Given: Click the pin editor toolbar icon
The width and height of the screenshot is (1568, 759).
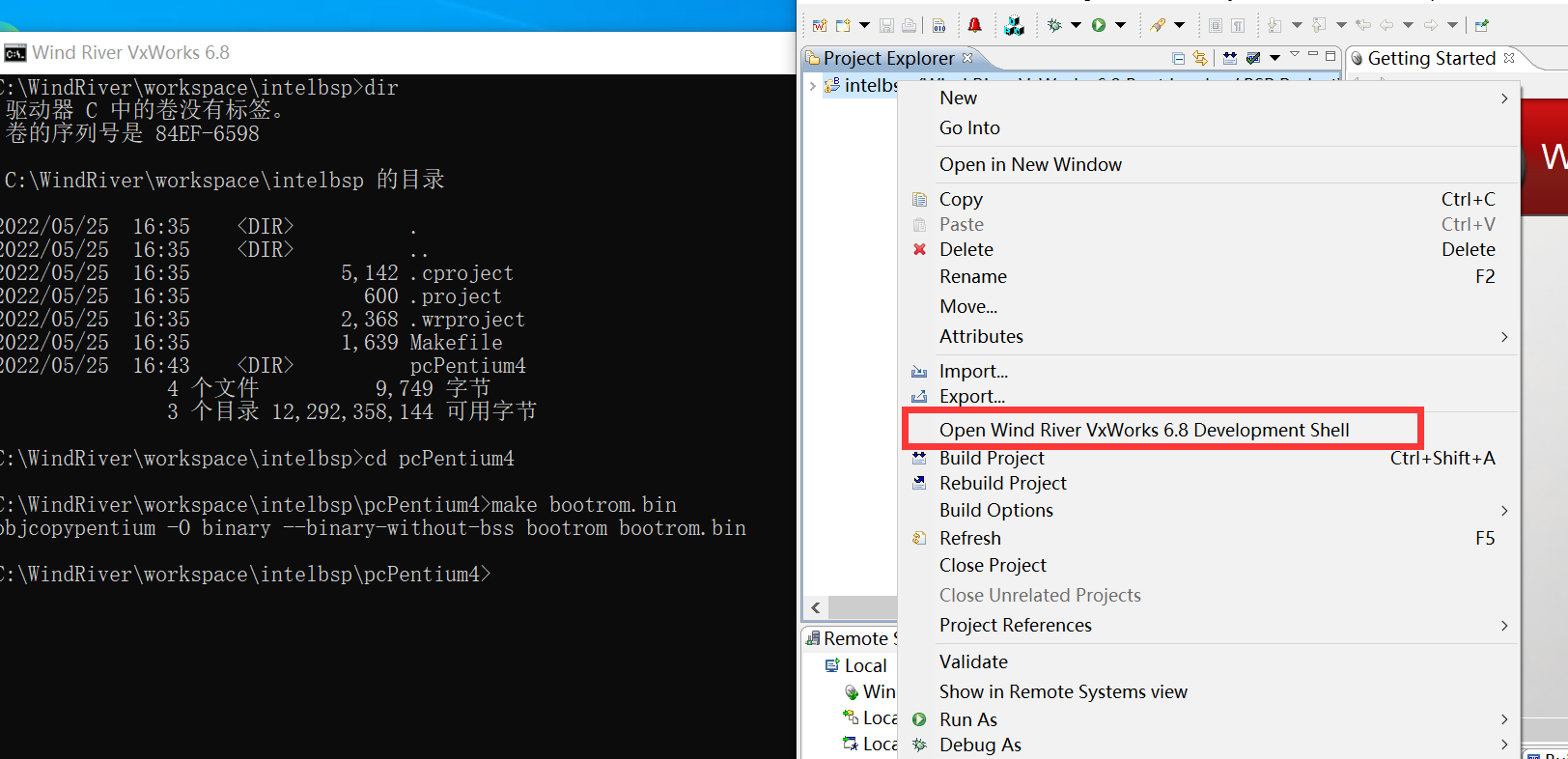Looking at the screenshot, I should [1482, 25].
